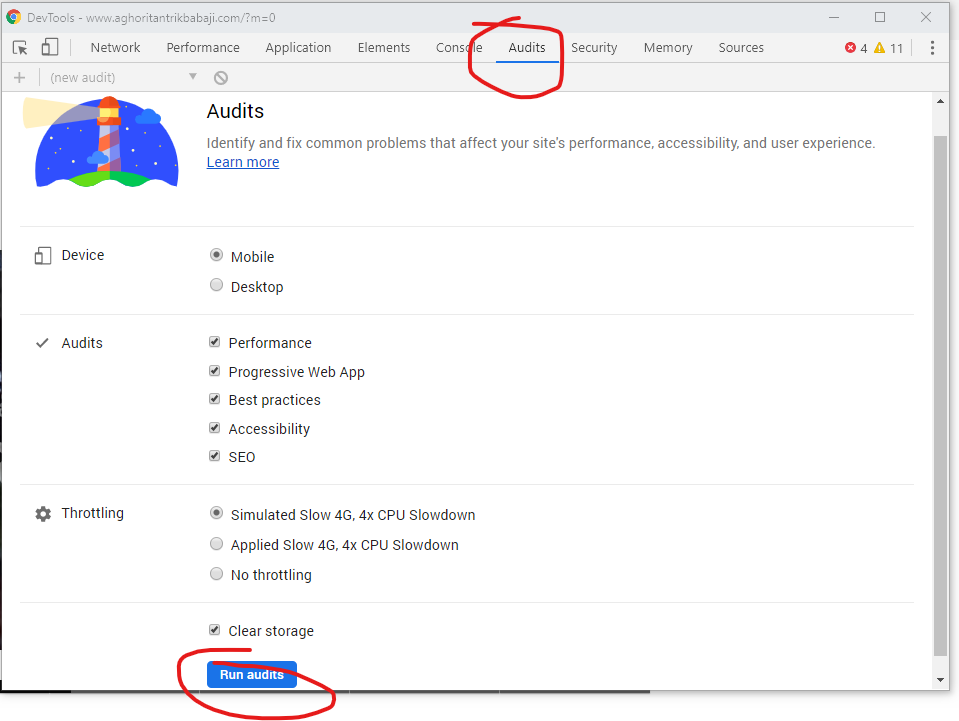Uncheck the SEO audit checkbox

[214, 456]
